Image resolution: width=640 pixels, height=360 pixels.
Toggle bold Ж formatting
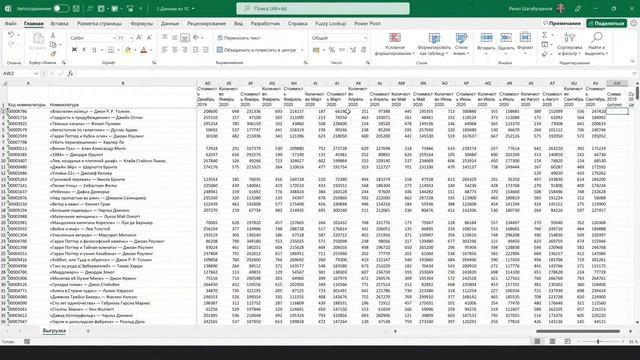coord(74,50)
